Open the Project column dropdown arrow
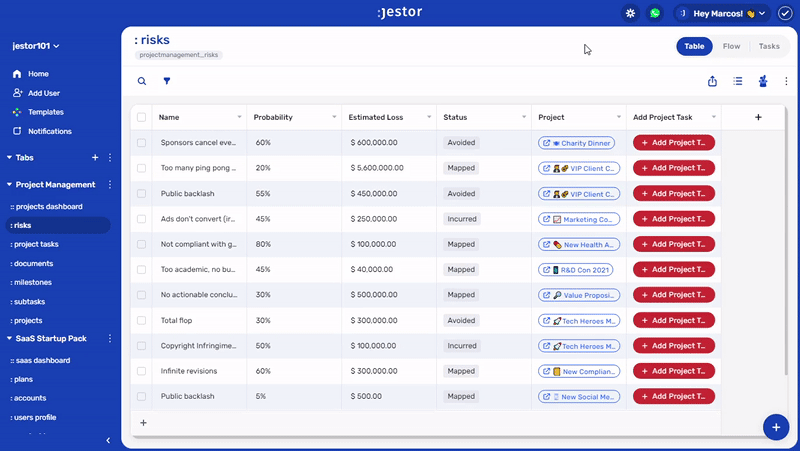This screenshot has height=451, width=800. (x=619, y=117)
